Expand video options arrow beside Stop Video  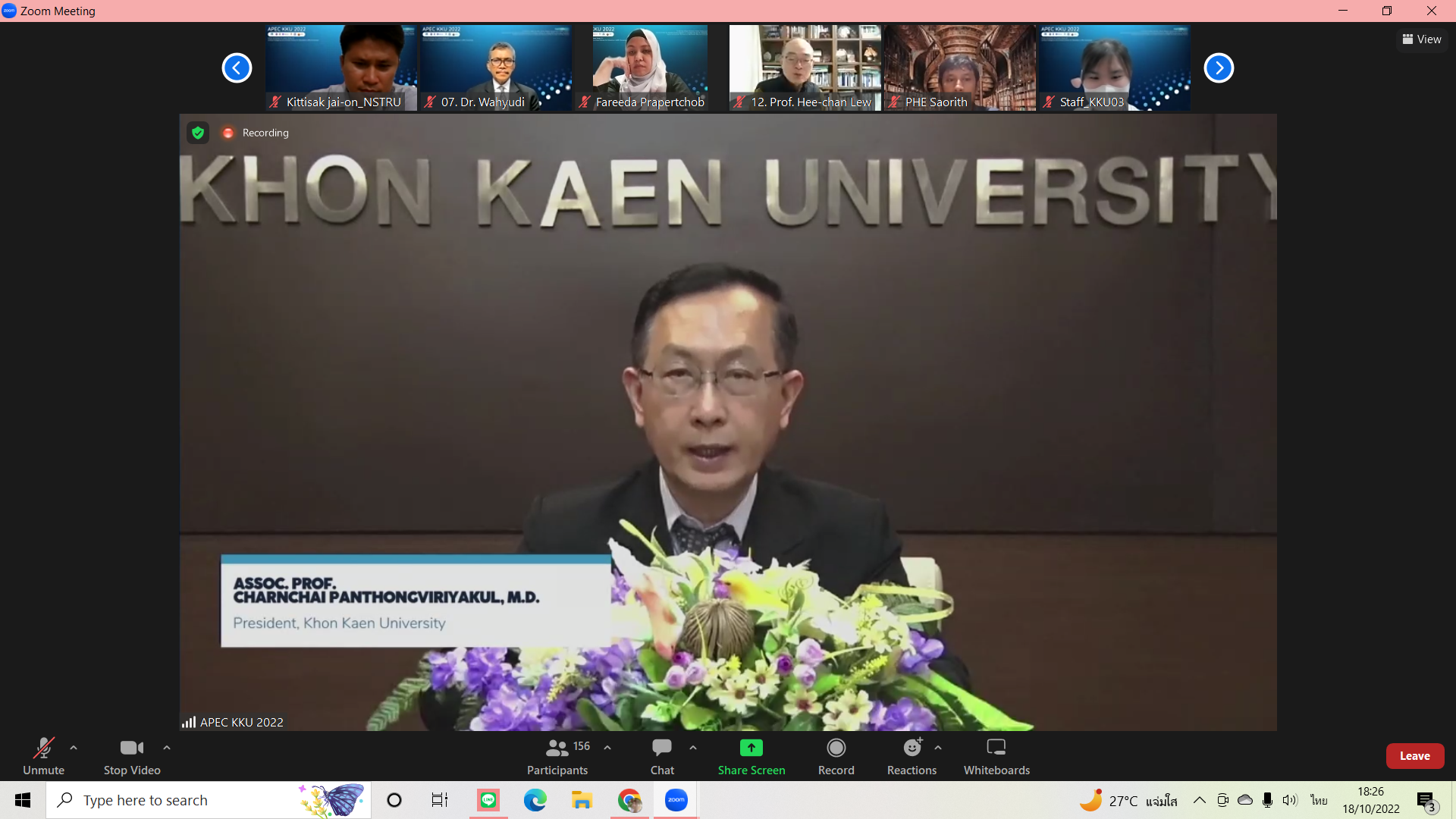click(167, 748)
